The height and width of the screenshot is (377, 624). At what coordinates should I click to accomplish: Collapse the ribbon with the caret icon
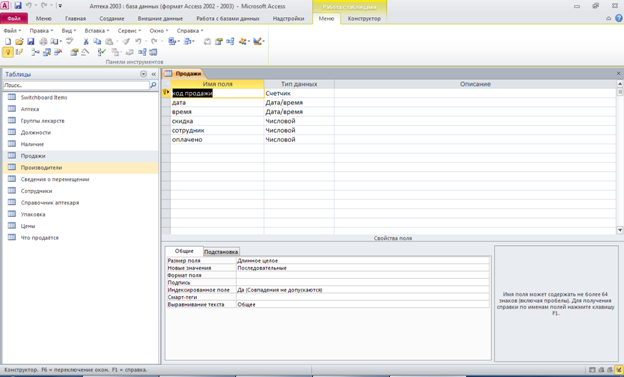608,18
